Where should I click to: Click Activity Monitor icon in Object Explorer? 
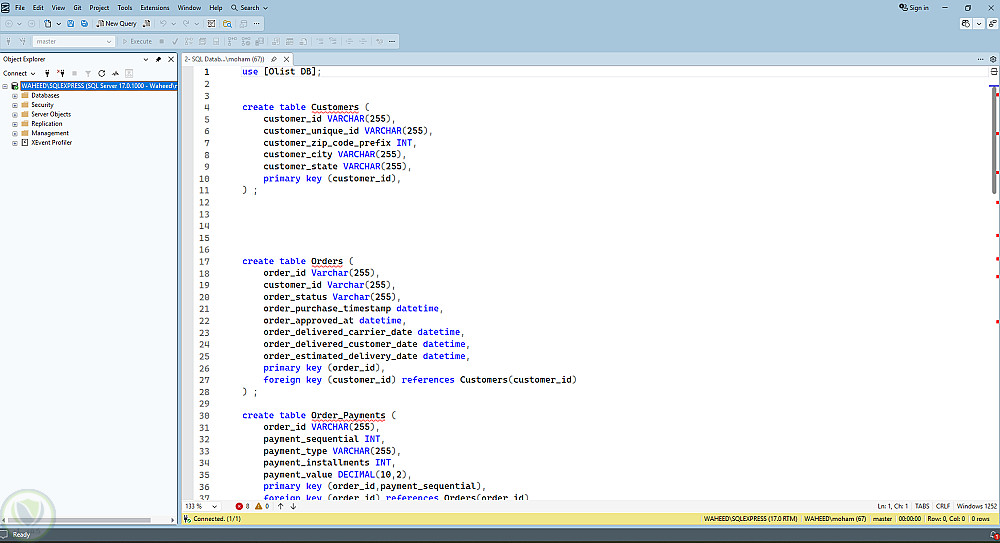pyautogui.click(x=115, y=73)
